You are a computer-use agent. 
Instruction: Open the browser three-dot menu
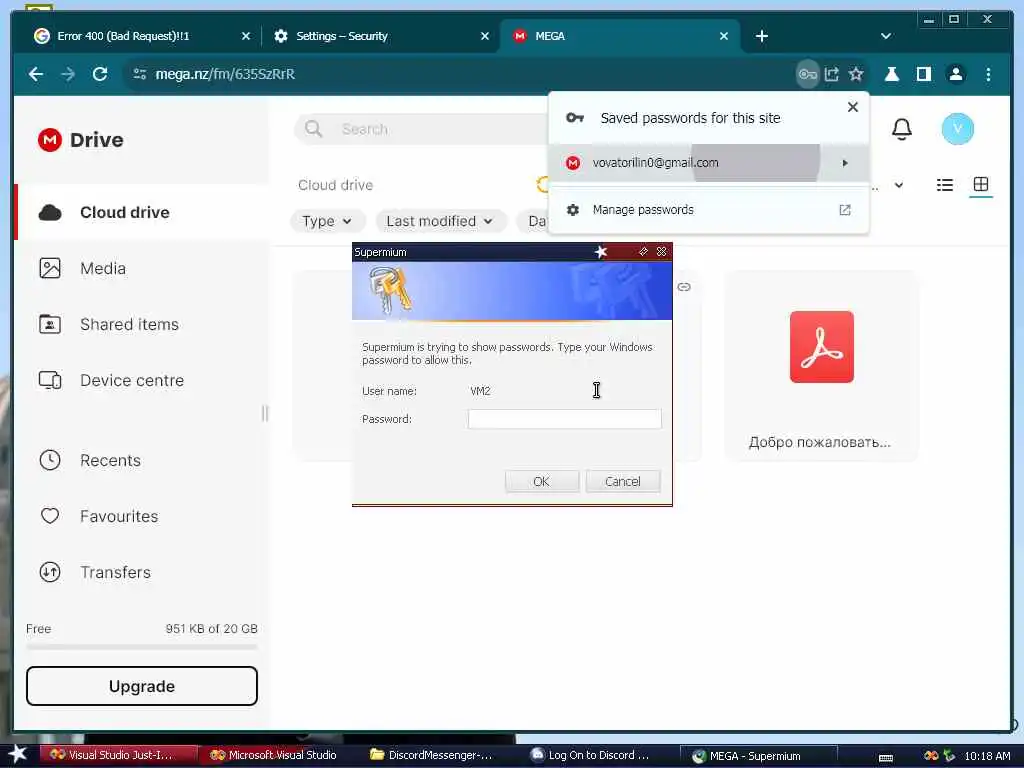coord(988,74)
